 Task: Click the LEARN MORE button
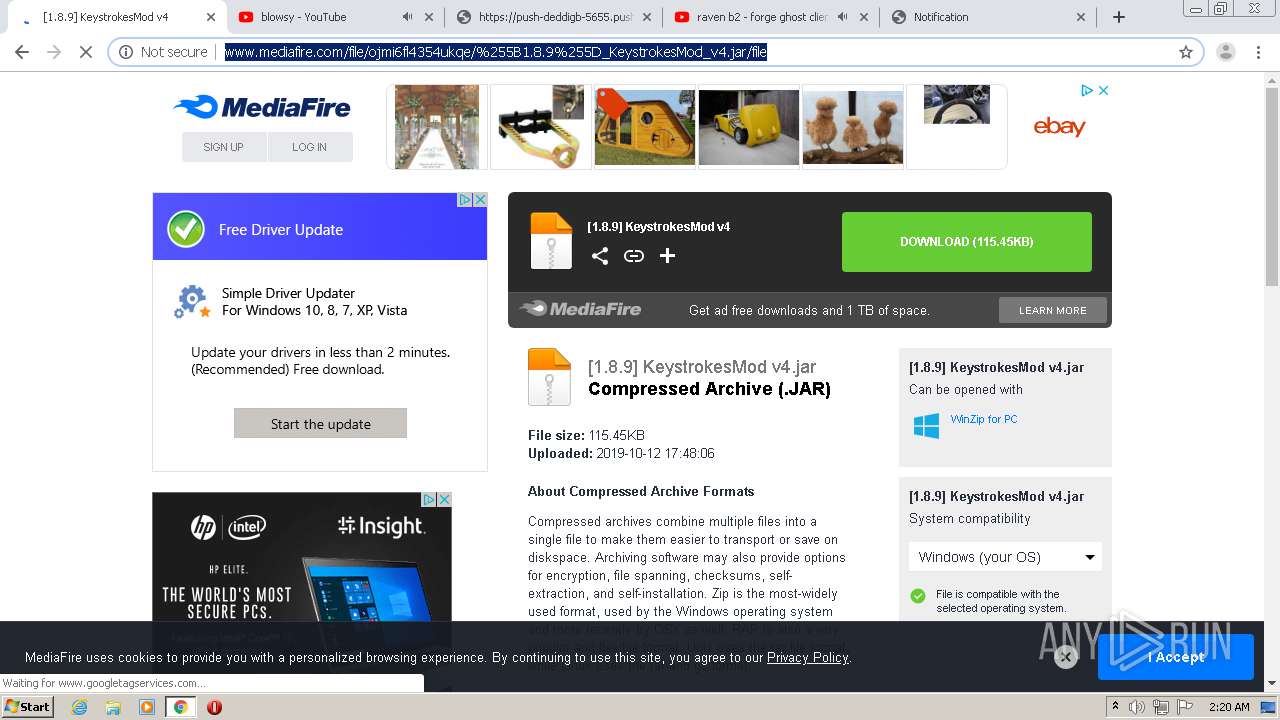(1053, 310)
